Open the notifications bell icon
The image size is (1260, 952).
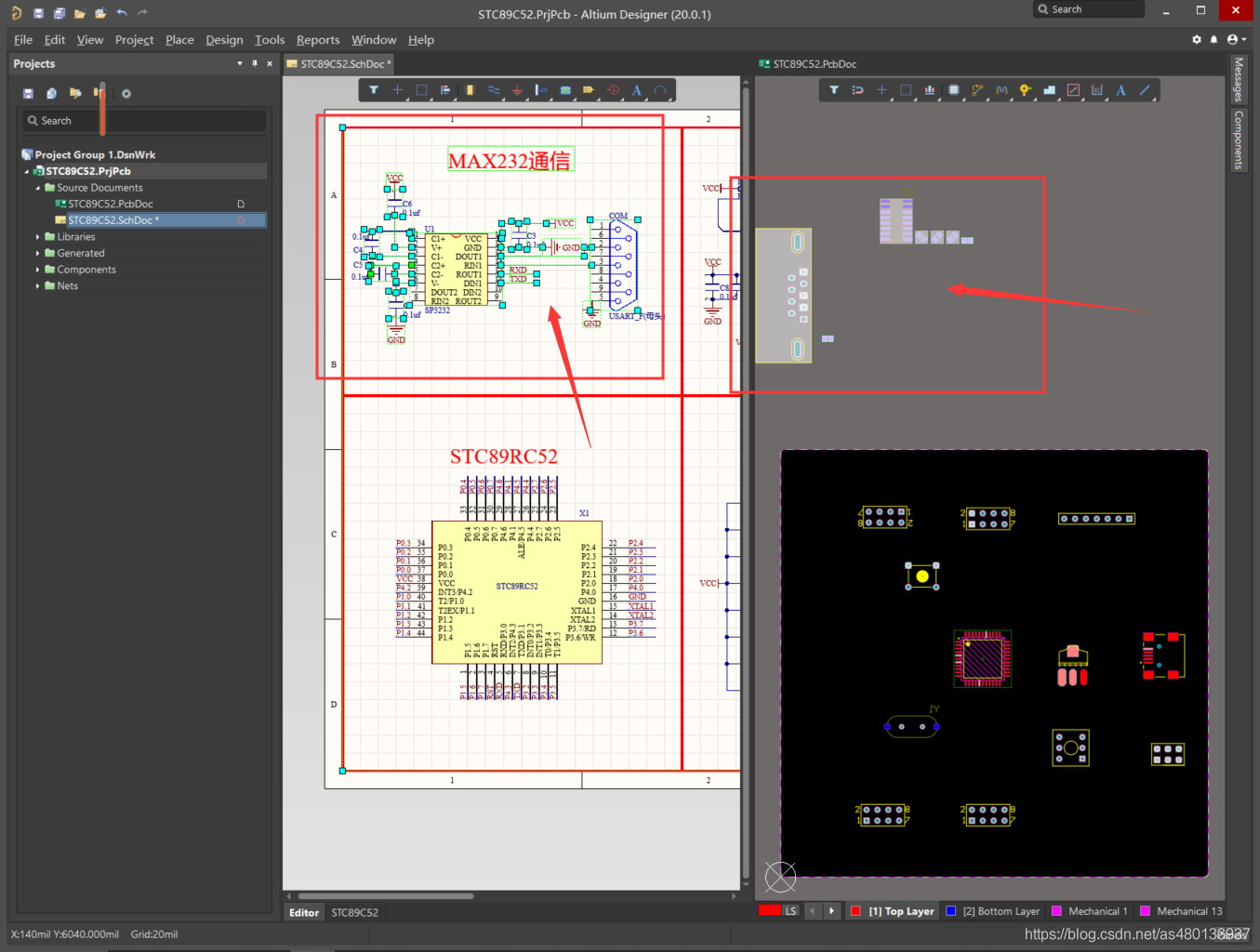coord(1214,39)
